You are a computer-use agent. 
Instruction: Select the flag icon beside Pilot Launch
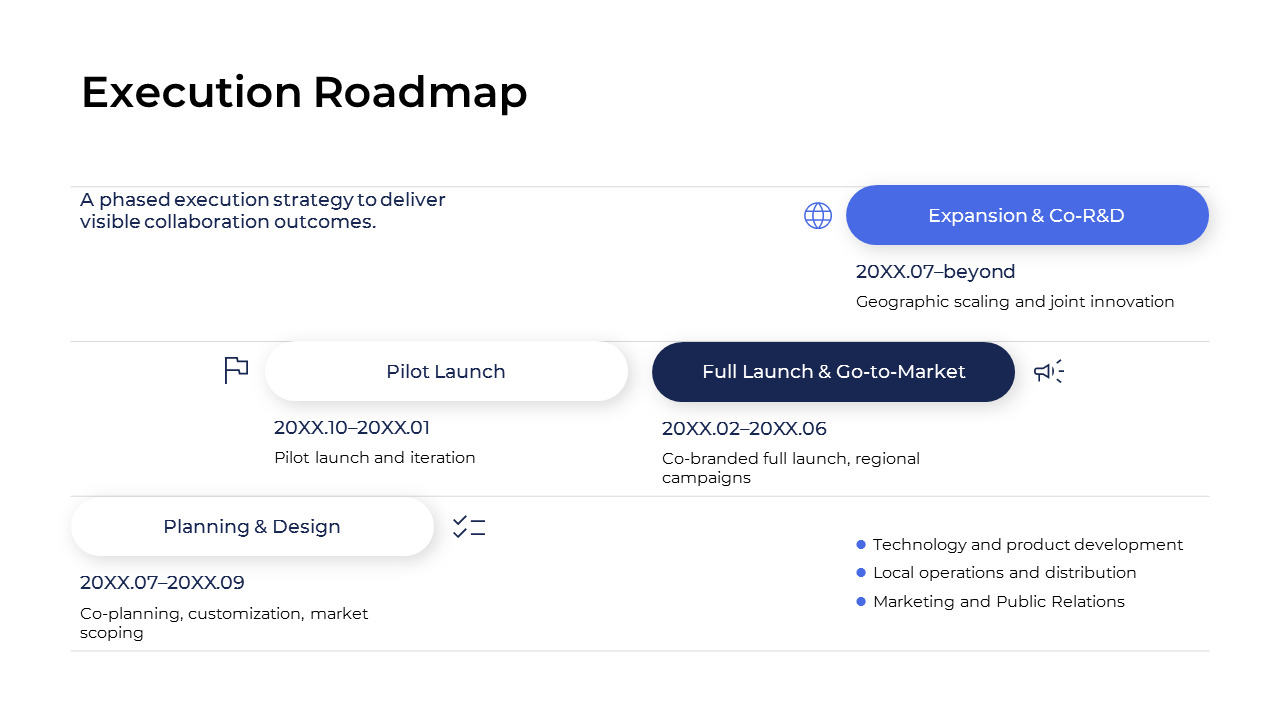click(x=236, y=369)
